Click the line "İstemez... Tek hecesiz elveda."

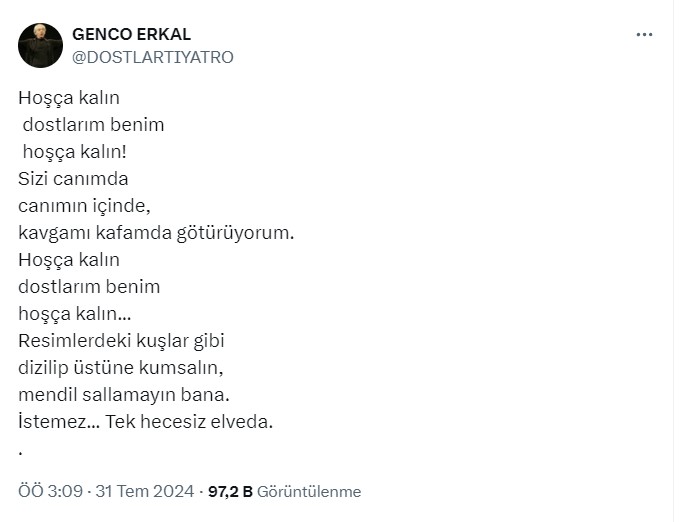point(145,422)
